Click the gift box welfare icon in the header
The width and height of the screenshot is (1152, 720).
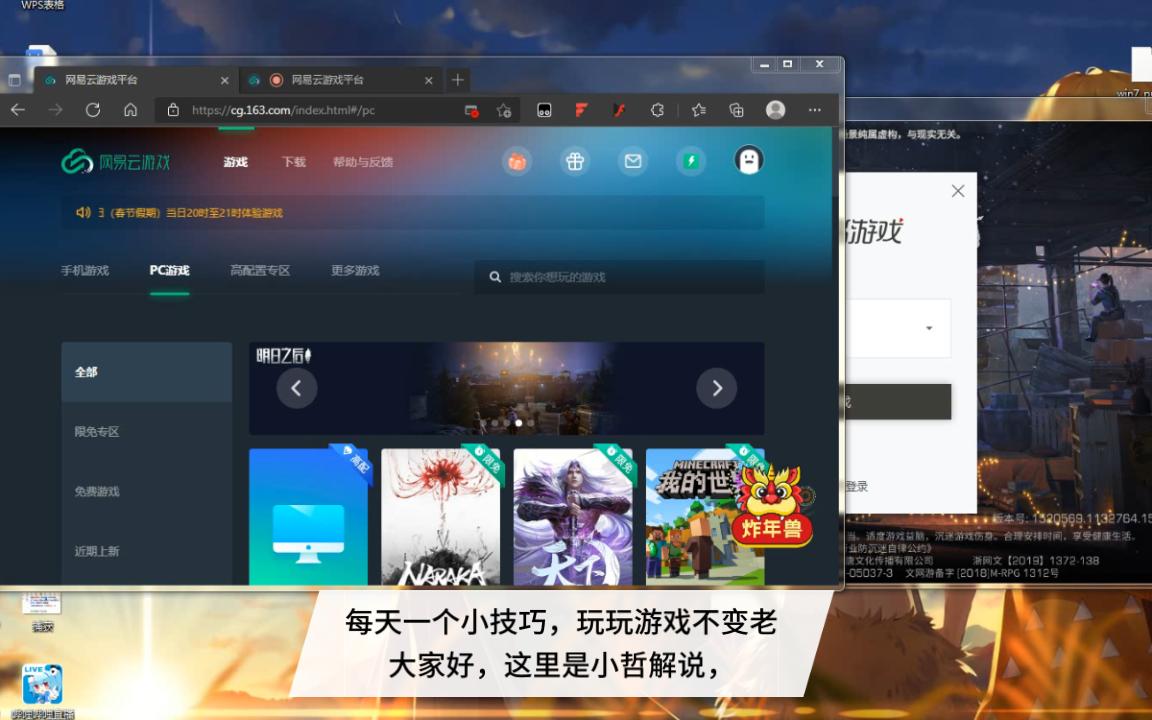coord(574,160)
